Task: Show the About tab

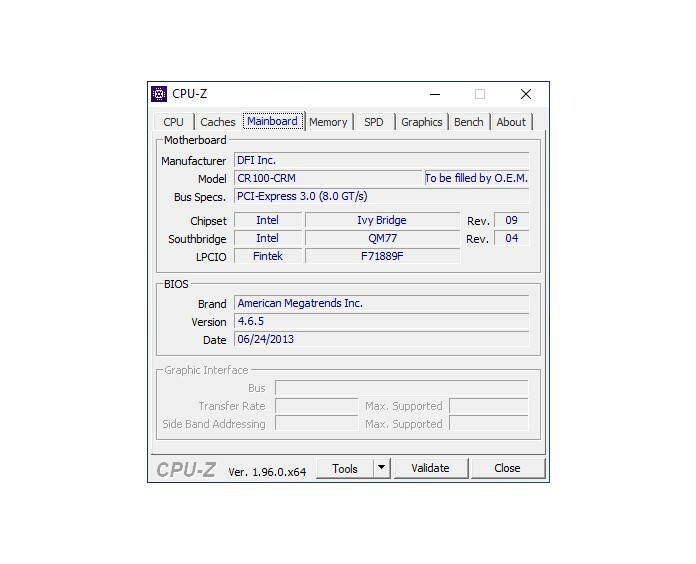Action: (x=511, y=122)
